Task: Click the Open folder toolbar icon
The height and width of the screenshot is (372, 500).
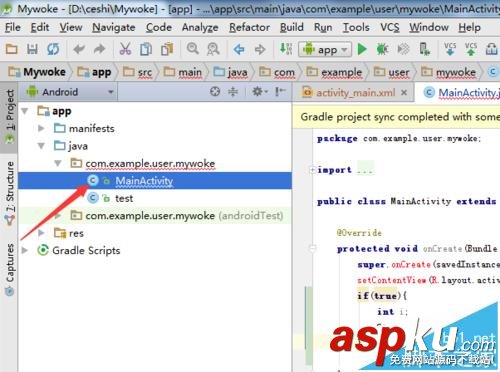Action: (12, 49)
